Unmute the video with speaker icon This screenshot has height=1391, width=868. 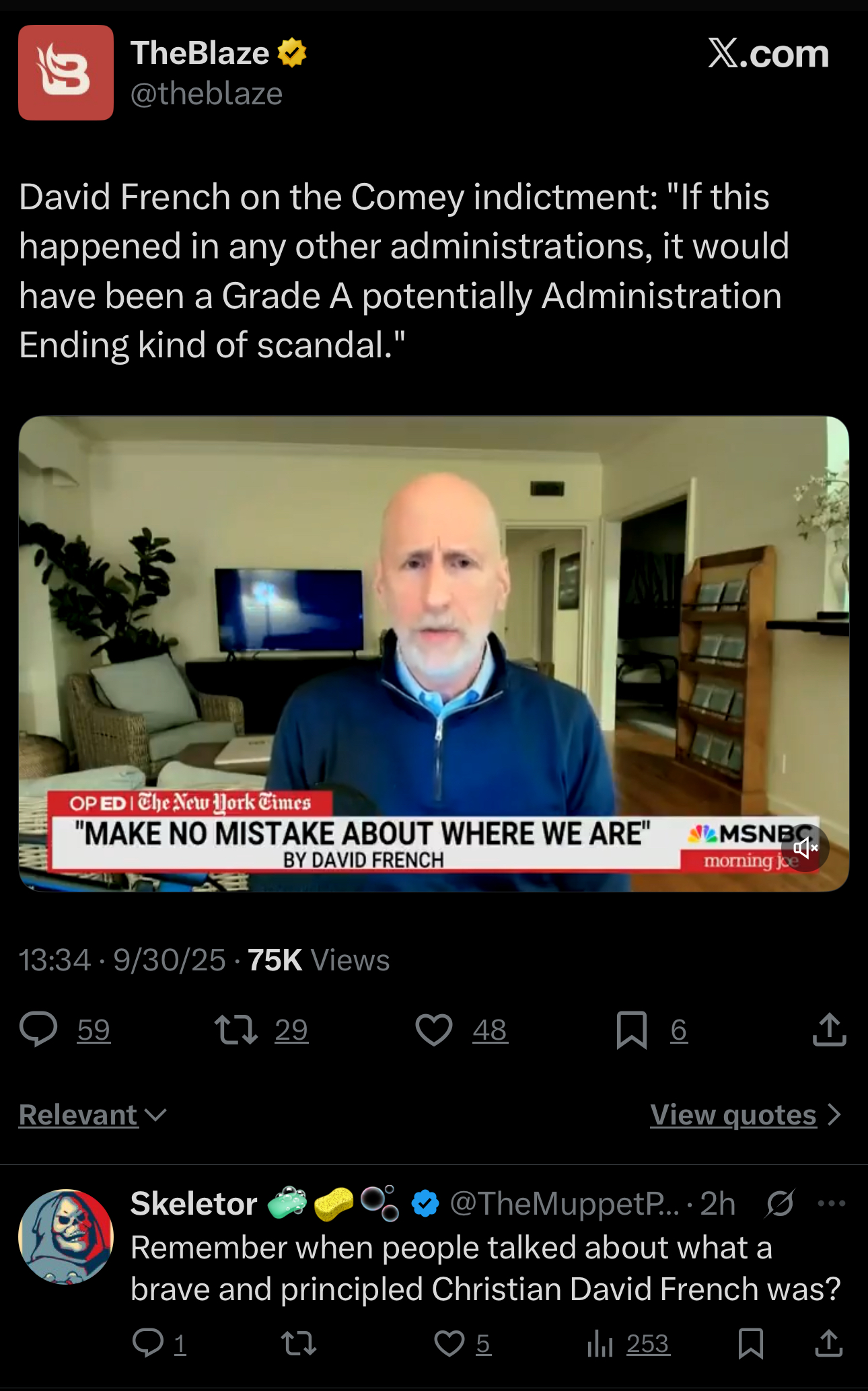pyautogui.click(x=805, y=848)
